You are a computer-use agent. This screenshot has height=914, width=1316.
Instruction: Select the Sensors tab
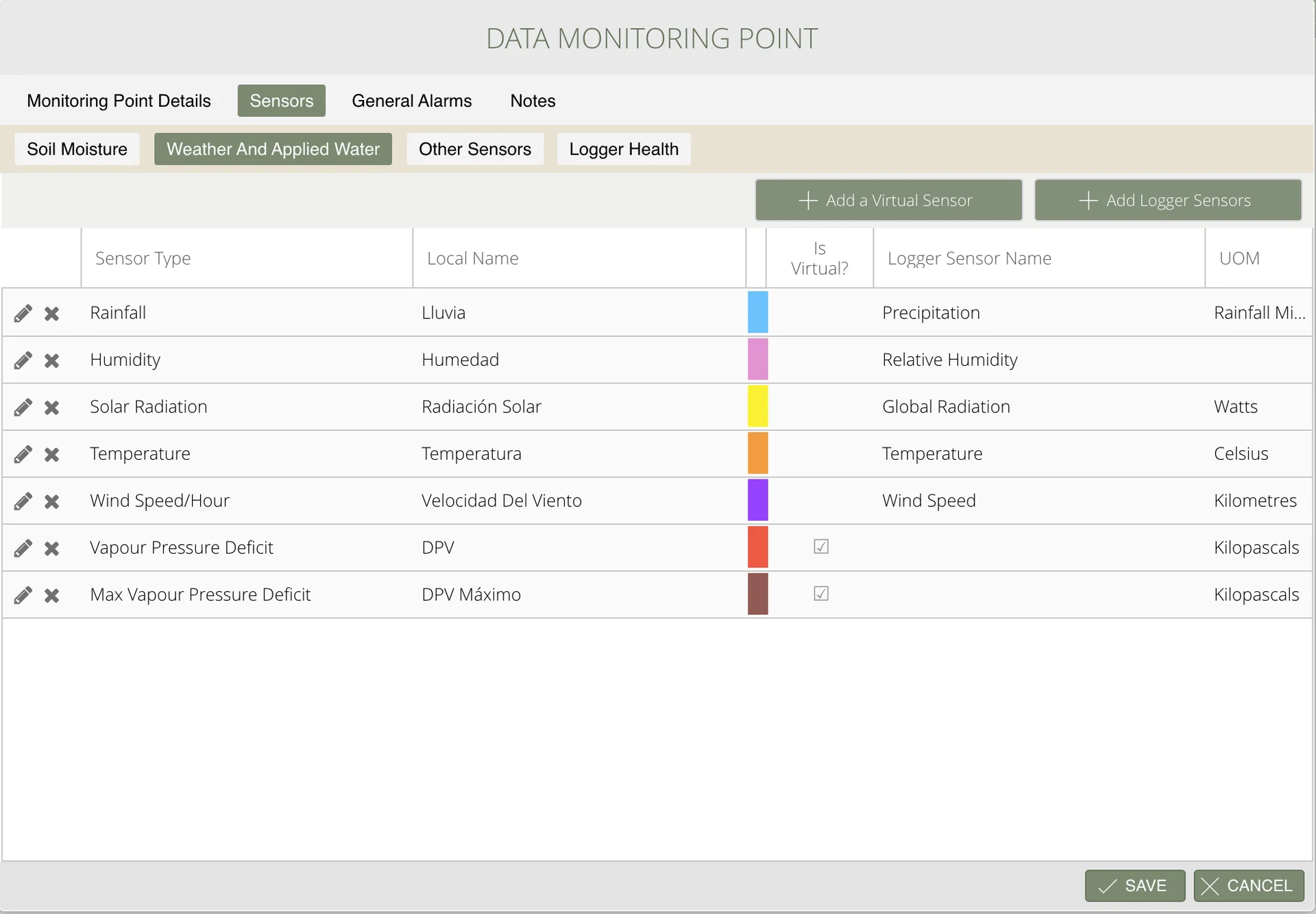282,101
